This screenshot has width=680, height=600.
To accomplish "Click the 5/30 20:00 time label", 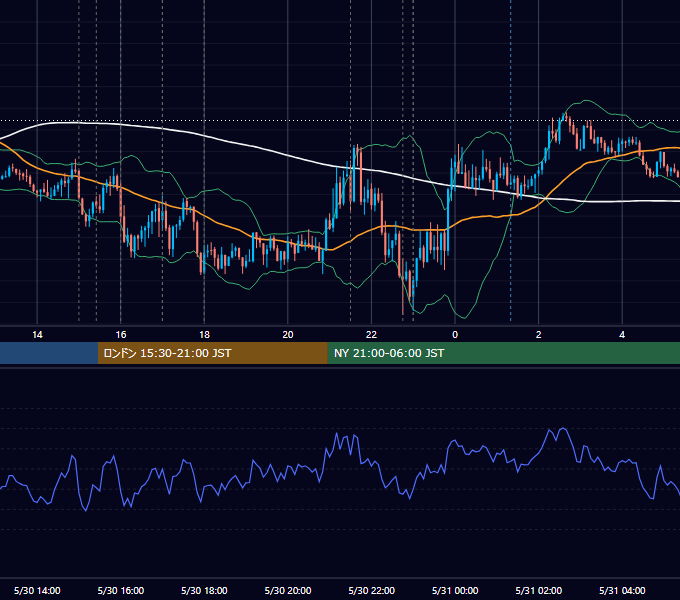I will tap(288, 590).
